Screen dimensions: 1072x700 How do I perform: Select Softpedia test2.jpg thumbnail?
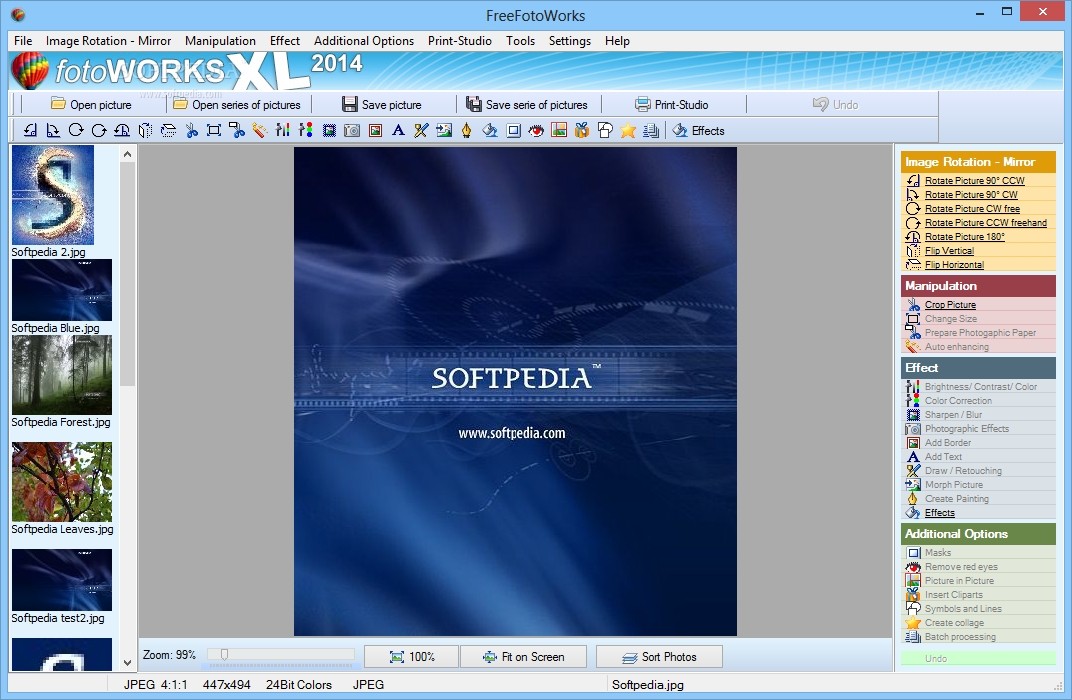click(62, 580)
